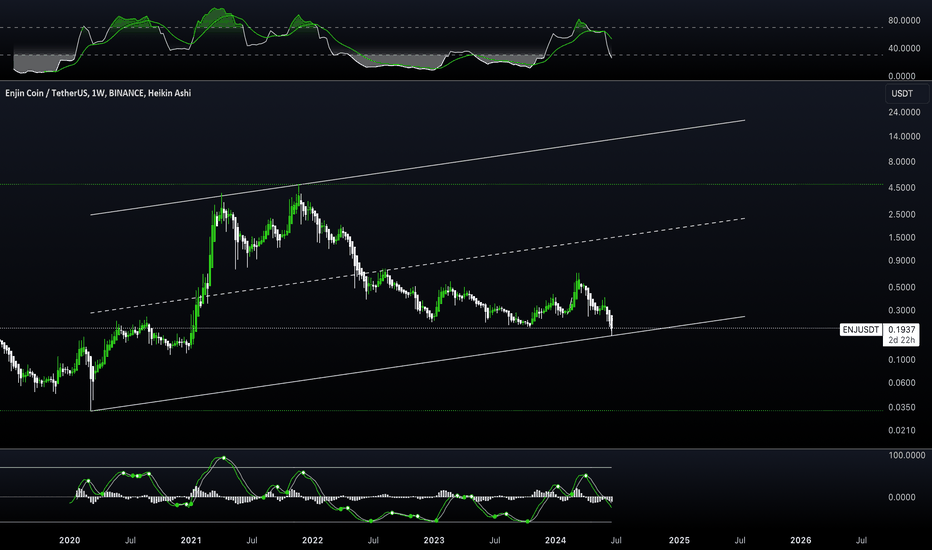Screen dimensions: 932x550
Task: Click the 2d 22h countdown text
Action: point(901,340)
